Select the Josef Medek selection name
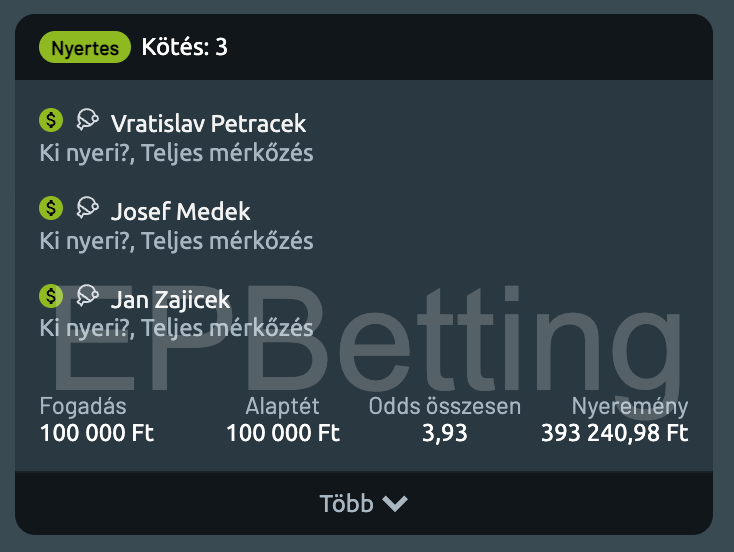Image resolution: width=734 pixels, height=552 pixels. coord(180,212)
